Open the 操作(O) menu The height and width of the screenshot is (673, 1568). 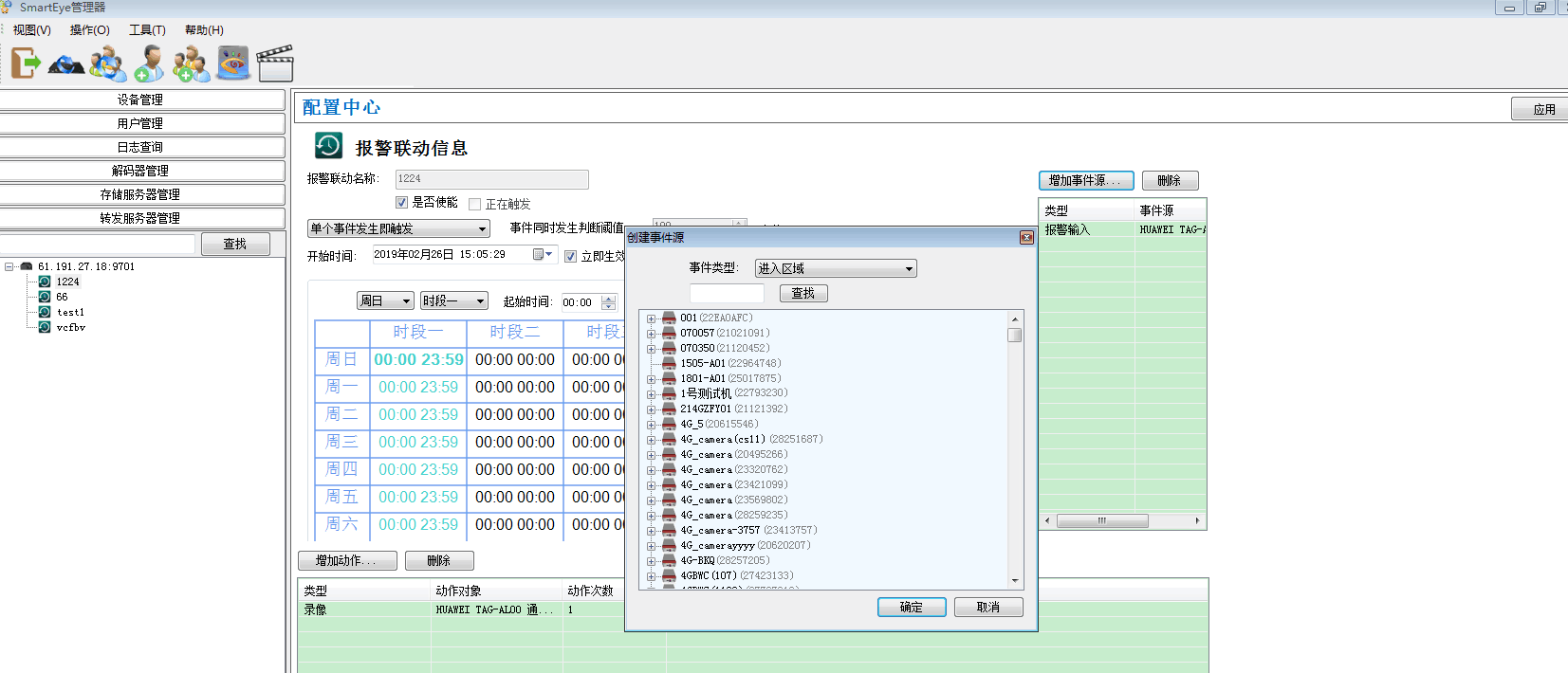point(89,30)
